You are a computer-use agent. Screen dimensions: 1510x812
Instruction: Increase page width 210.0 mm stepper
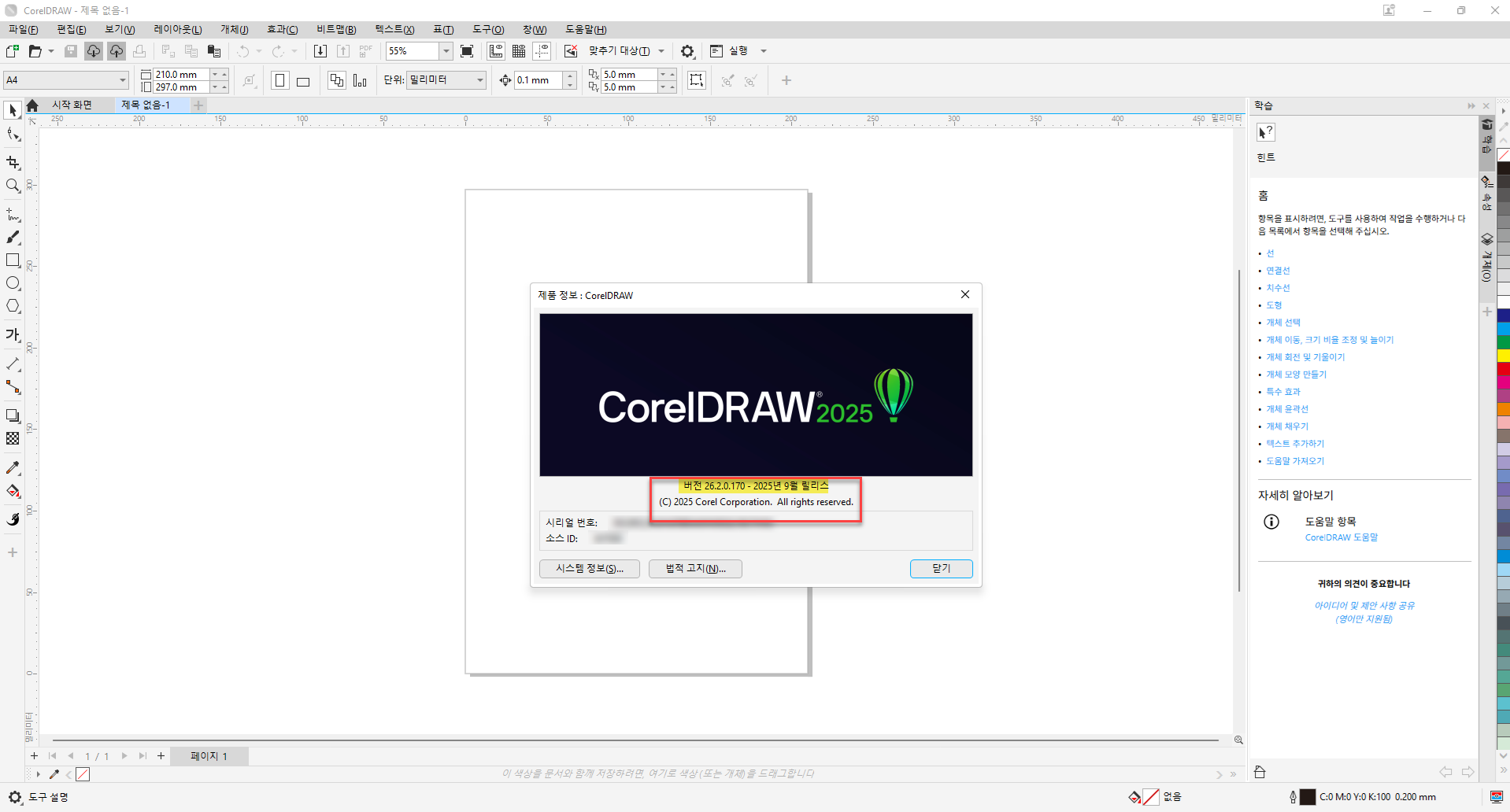(x=224, y=74)
